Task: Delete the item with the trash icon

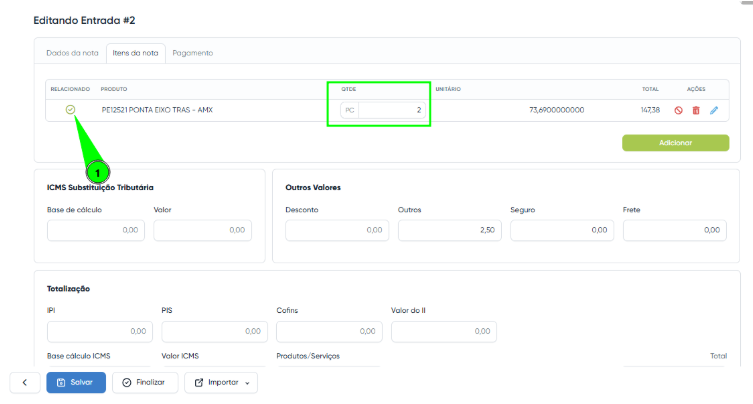Action: pos(696,110)
